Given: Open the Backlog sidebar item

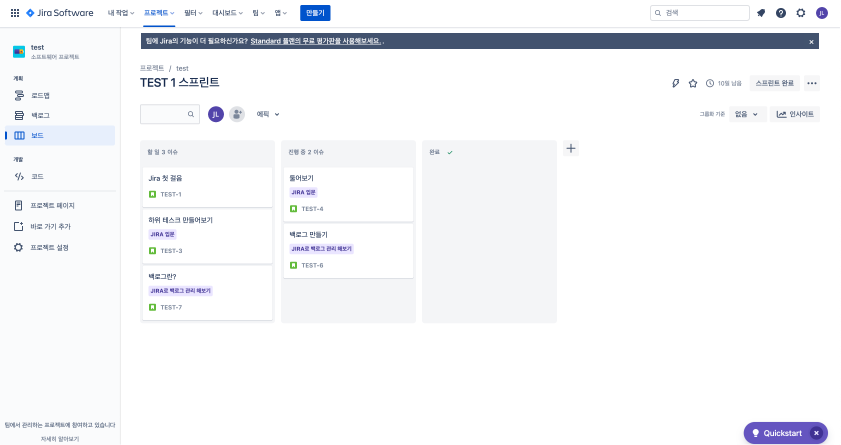Looking at the screenshot, I should pyautogui.click(x=60, y=115).
